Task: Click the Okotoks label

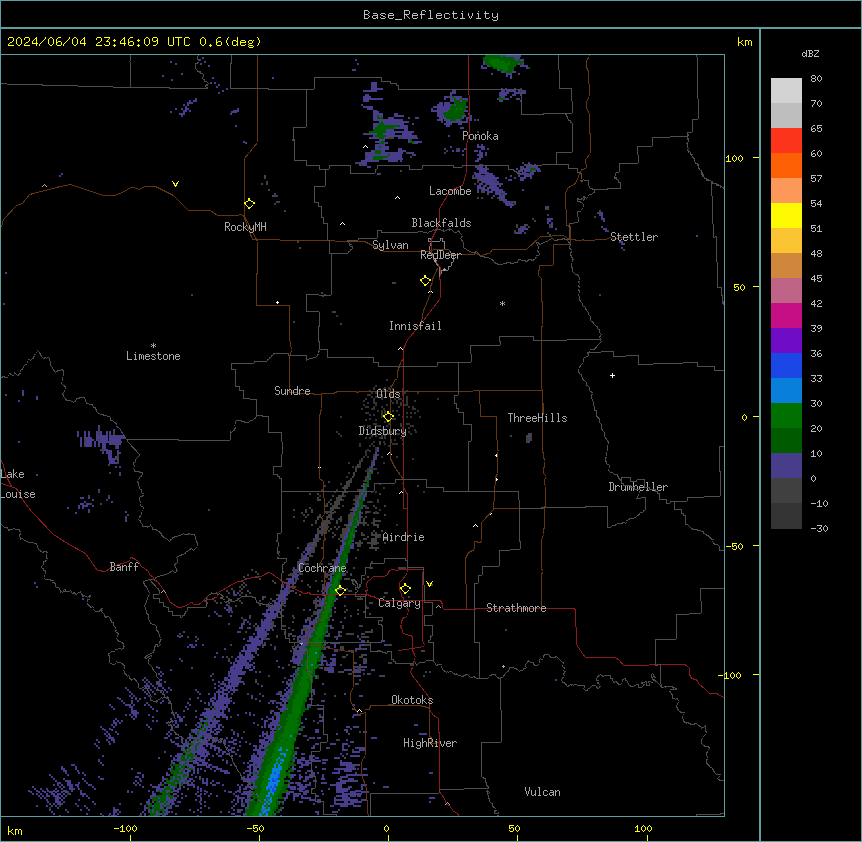Action: [x=412, y=700]
